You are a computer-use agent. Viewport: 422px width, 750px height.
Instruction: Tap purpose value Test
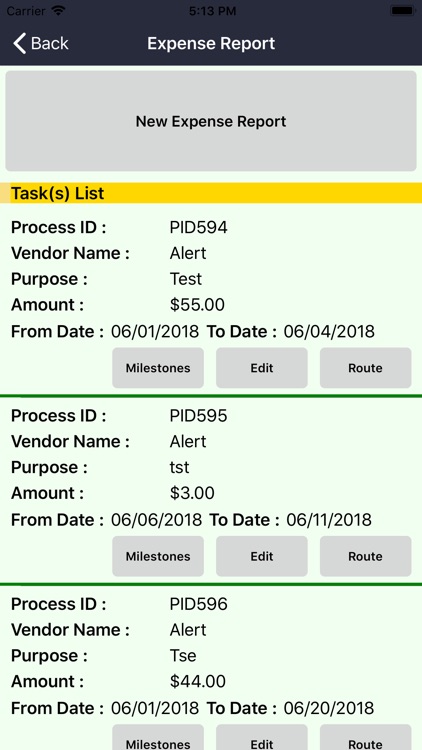pyautogui.click(x=186, y=279)
